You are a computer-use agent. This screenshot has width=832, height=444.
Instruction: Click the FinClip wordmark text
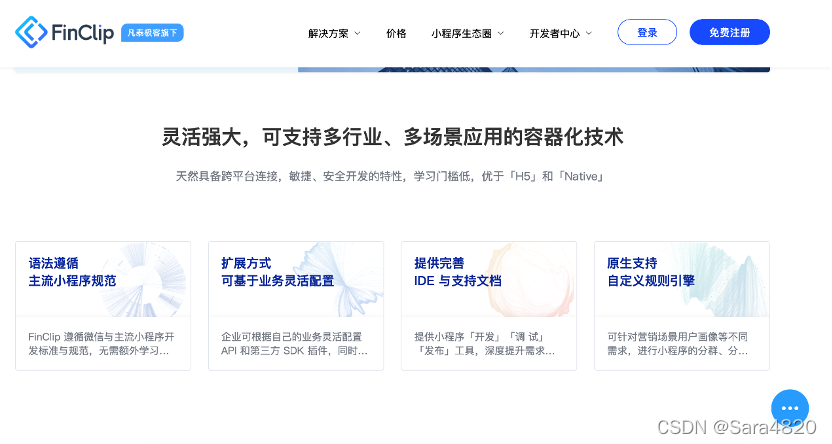click(82, 33)
